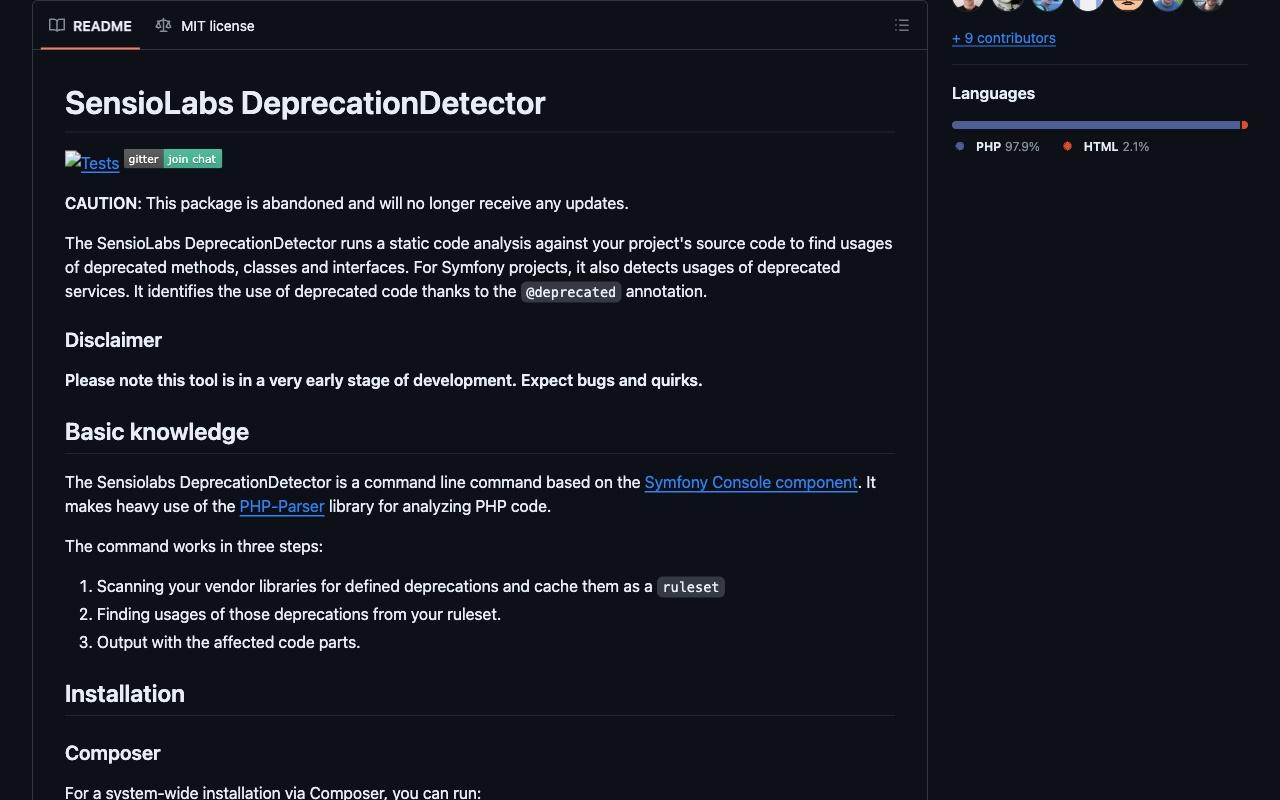This screenshot has width=1280, height=800.
Task: Click list item 'Finding usages of those deprecations'
Action: click(x=299, y=614)
